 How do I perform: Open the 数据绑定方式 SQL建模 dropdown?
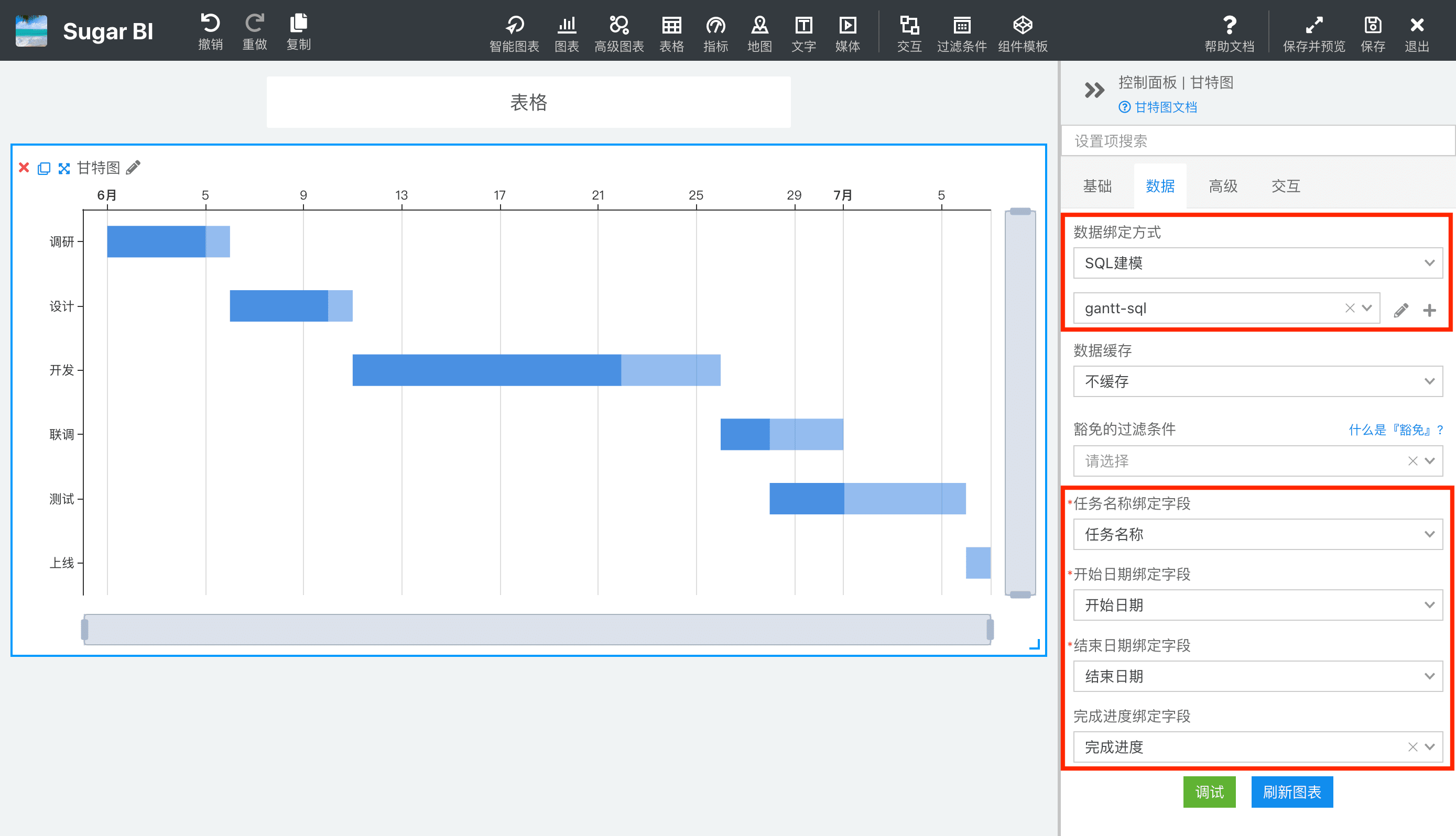pos(1258,263)
